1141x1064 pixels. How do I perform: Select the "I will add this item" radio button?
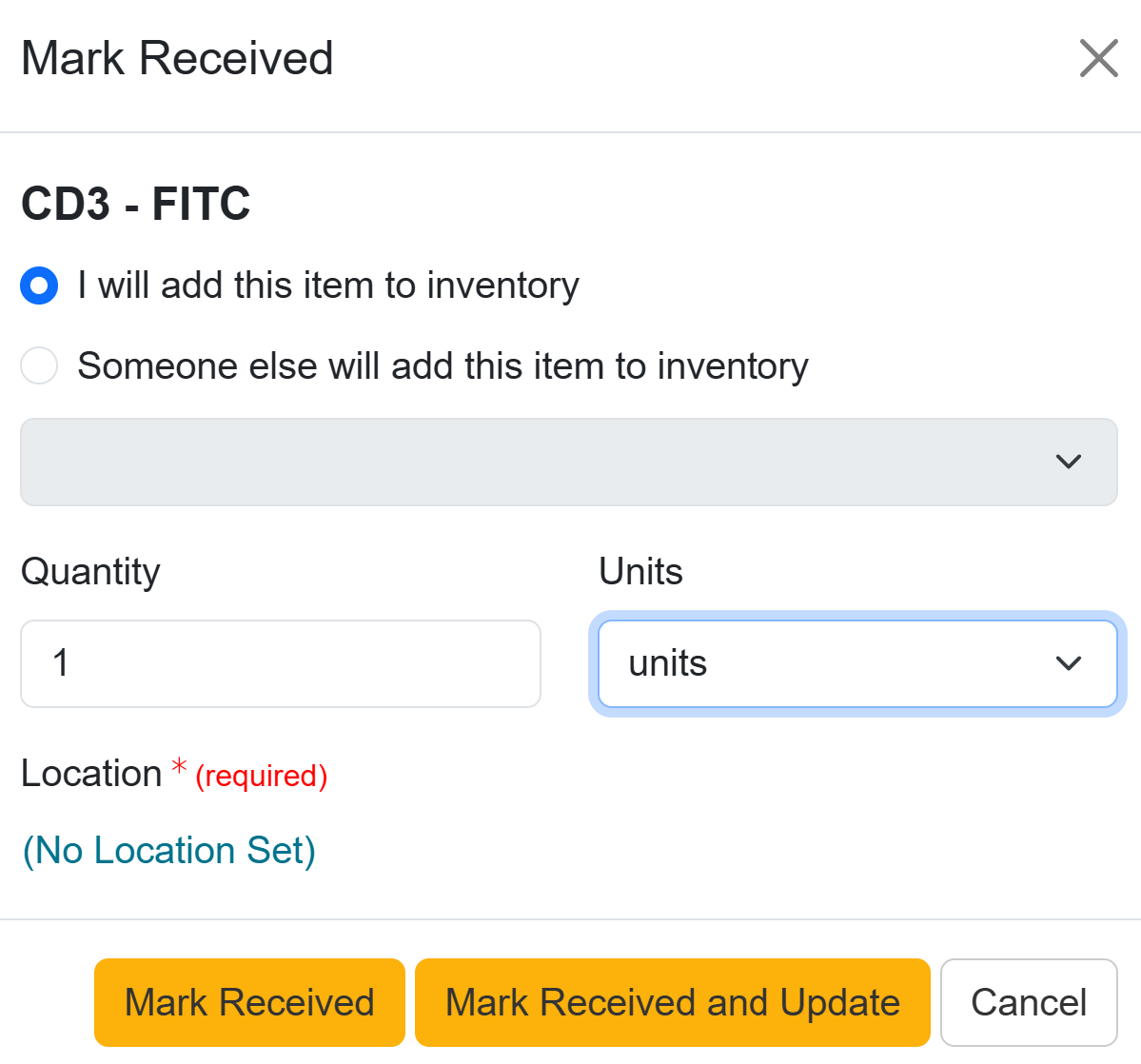click(x=39, y=286)
